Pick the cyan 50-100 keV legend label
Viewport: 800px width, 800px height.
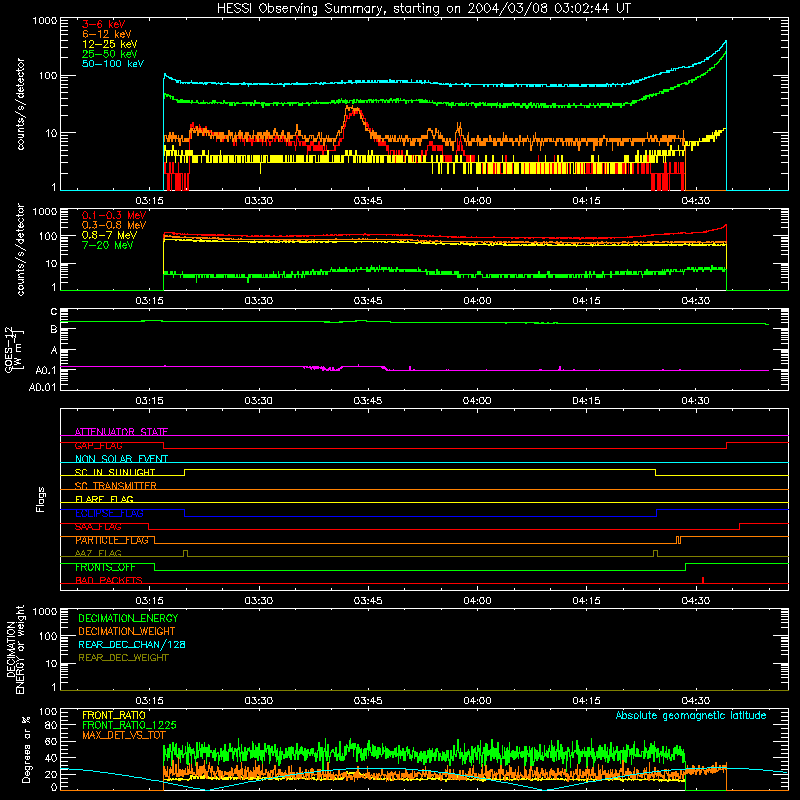click(x=113, y=64)
